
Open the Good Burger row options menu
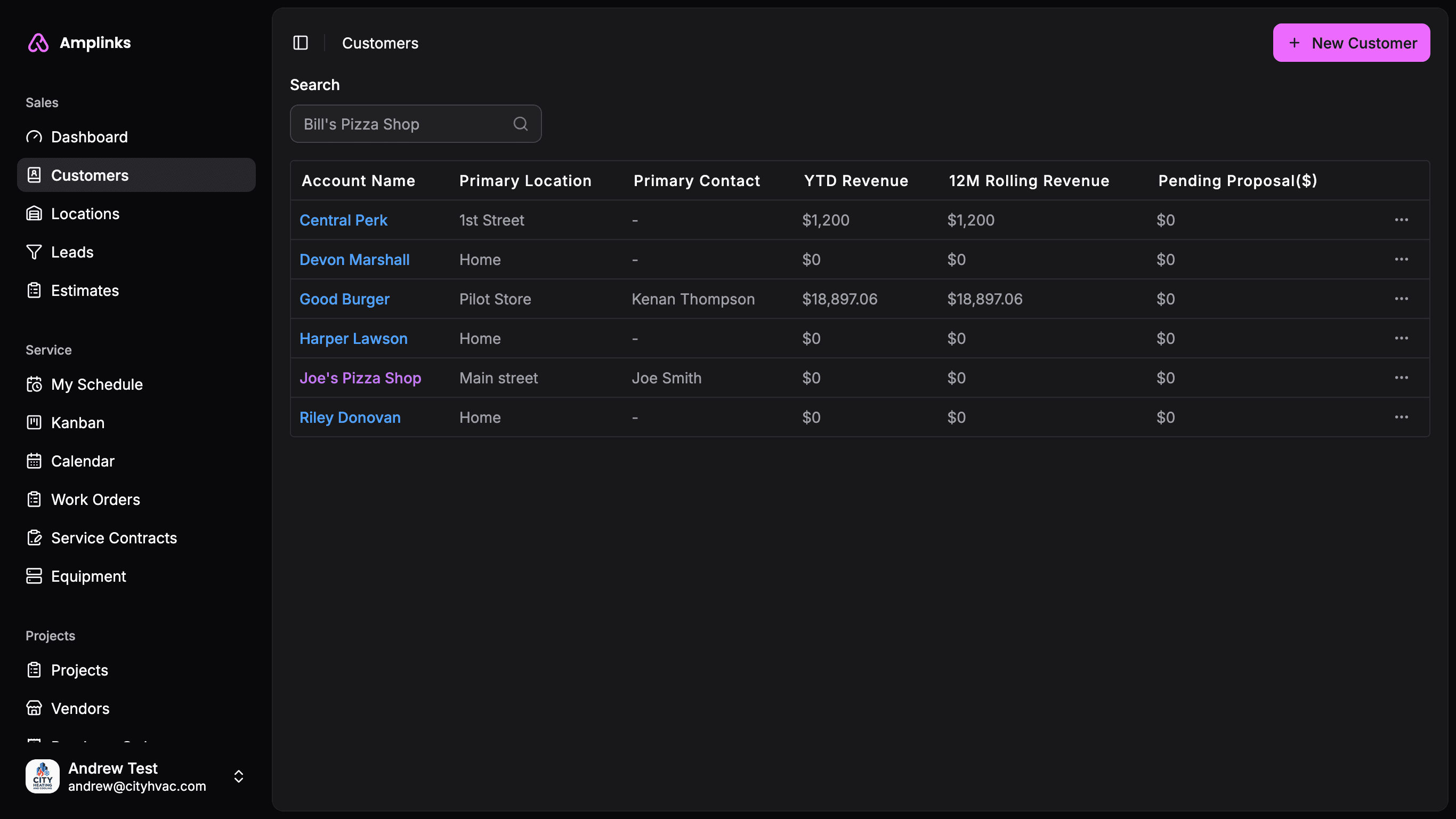(1401, 299)
